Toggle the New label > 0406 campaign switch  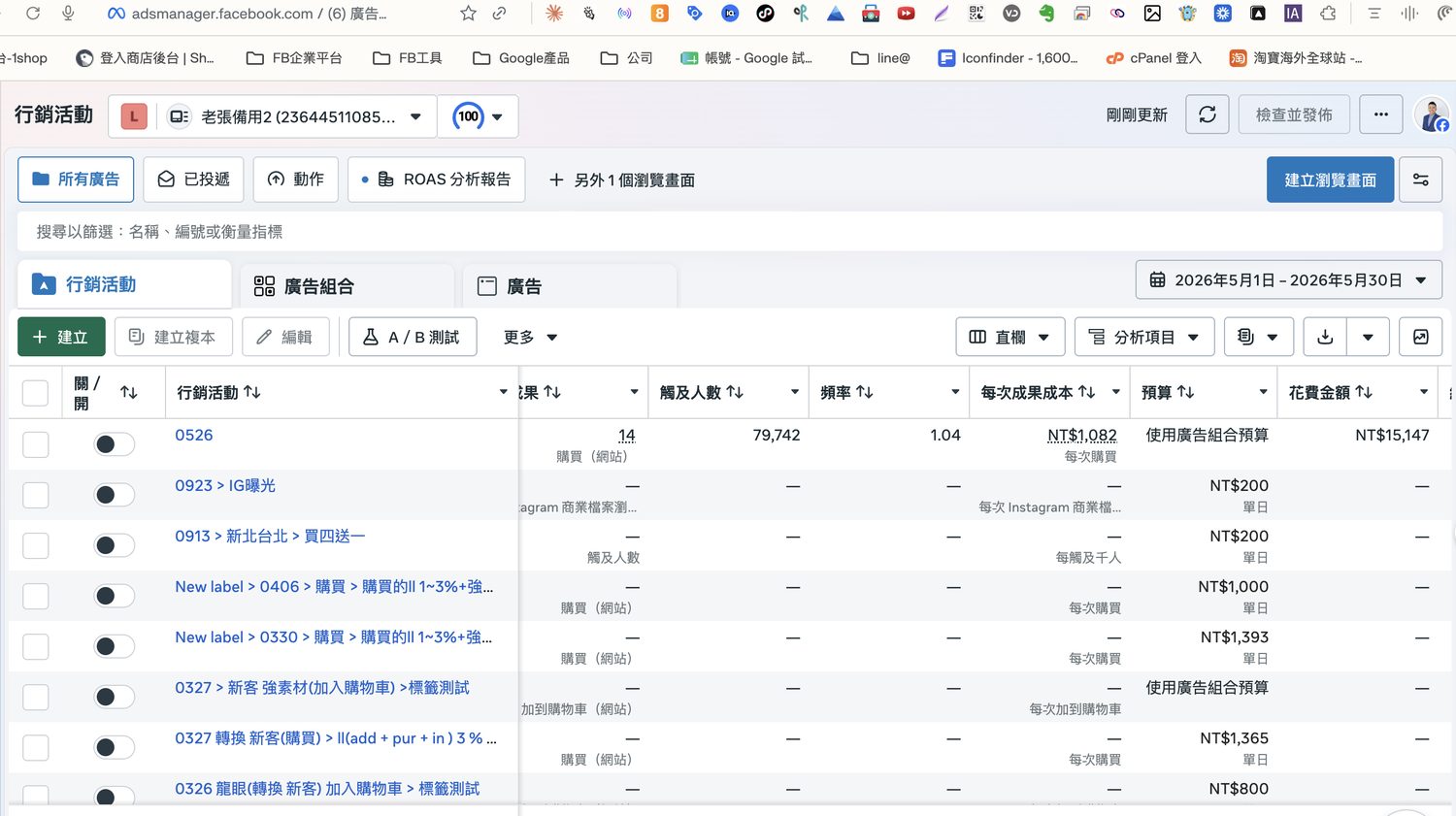tap(114, 596)
